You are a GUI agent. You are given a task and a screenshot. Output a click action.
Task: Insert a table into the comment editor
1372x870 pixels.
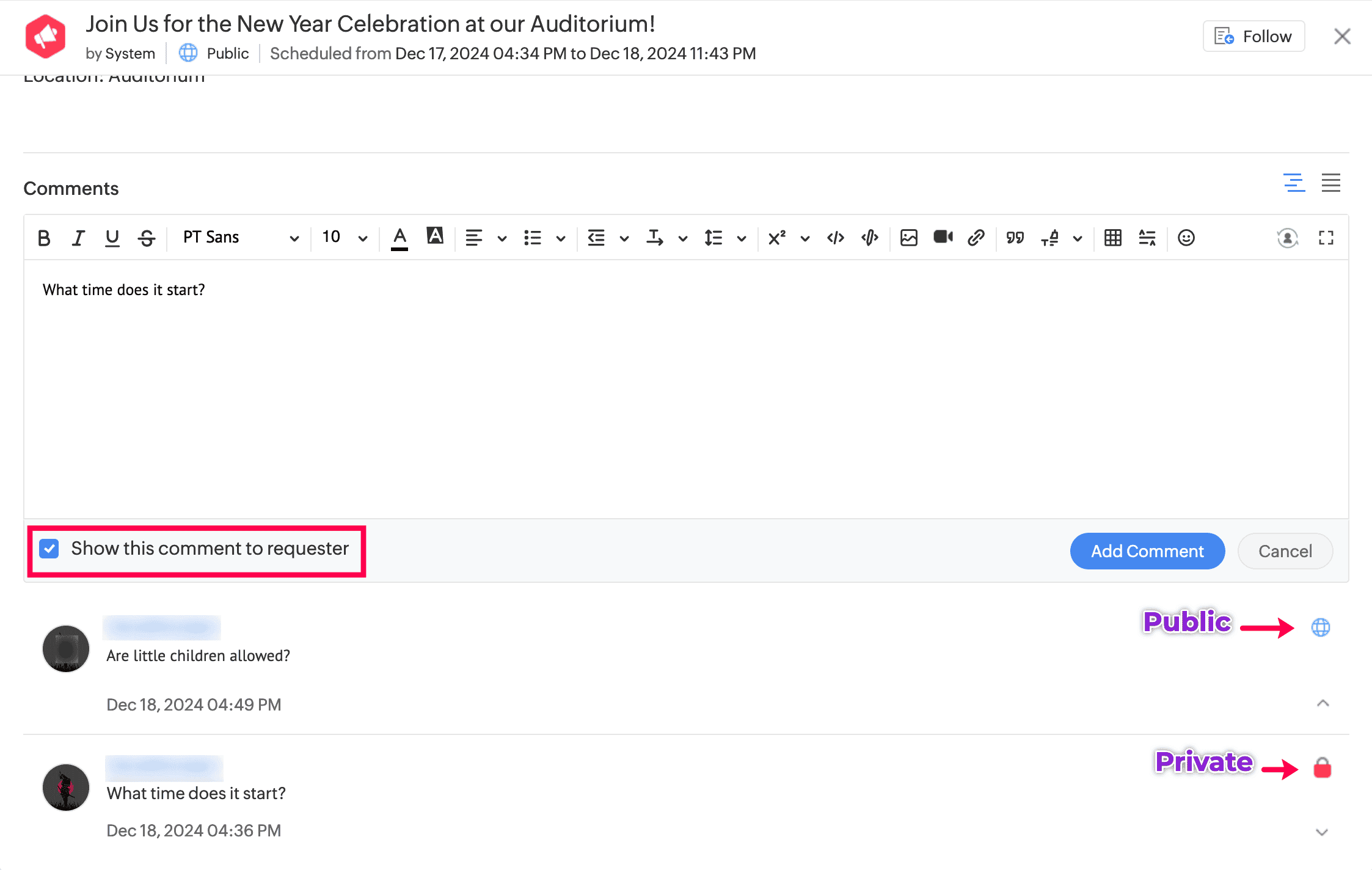(x=1112, y=238)
